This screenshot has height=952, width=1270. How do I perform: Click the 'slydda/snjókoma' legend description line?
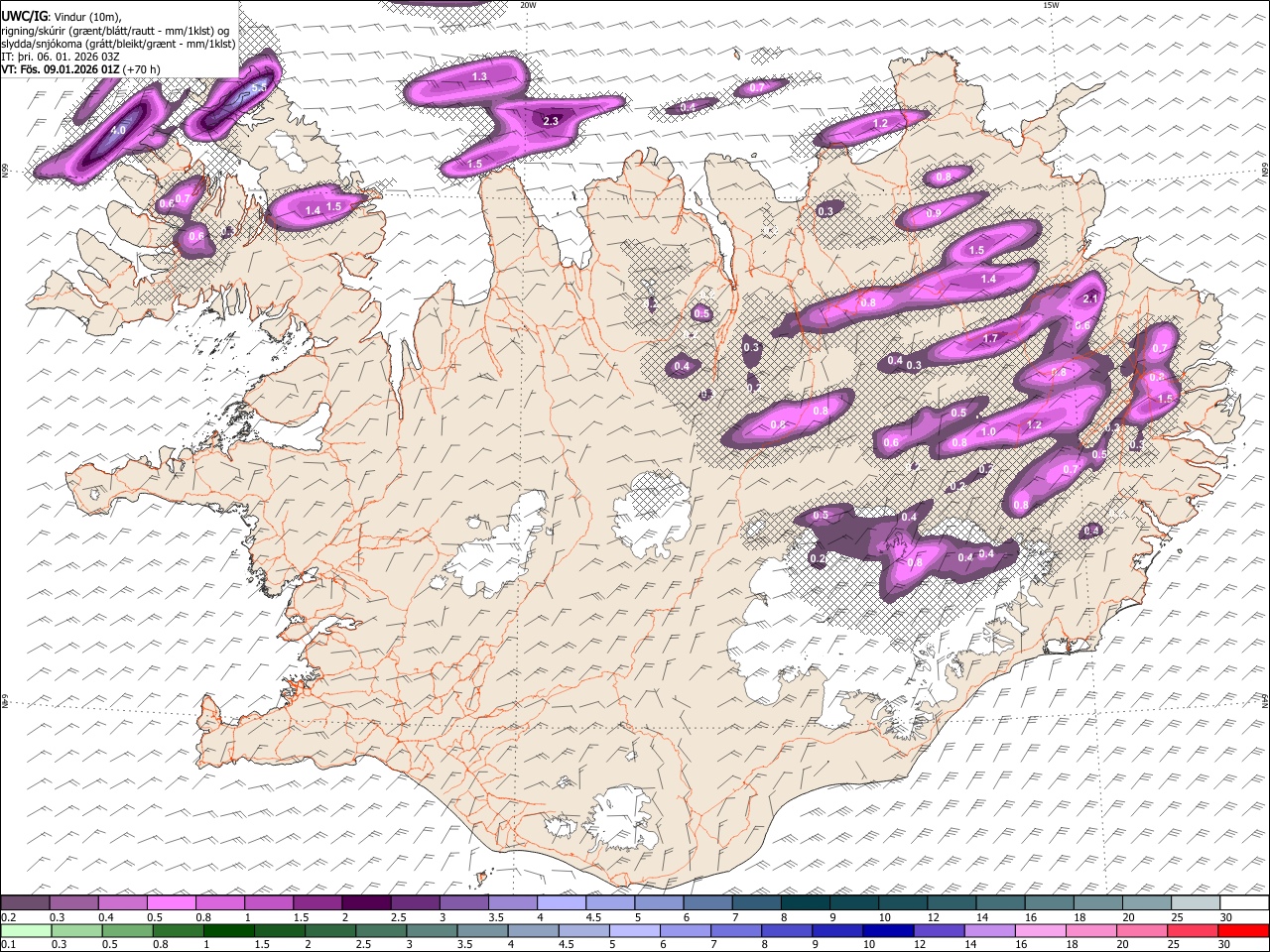tap(119, 44)
